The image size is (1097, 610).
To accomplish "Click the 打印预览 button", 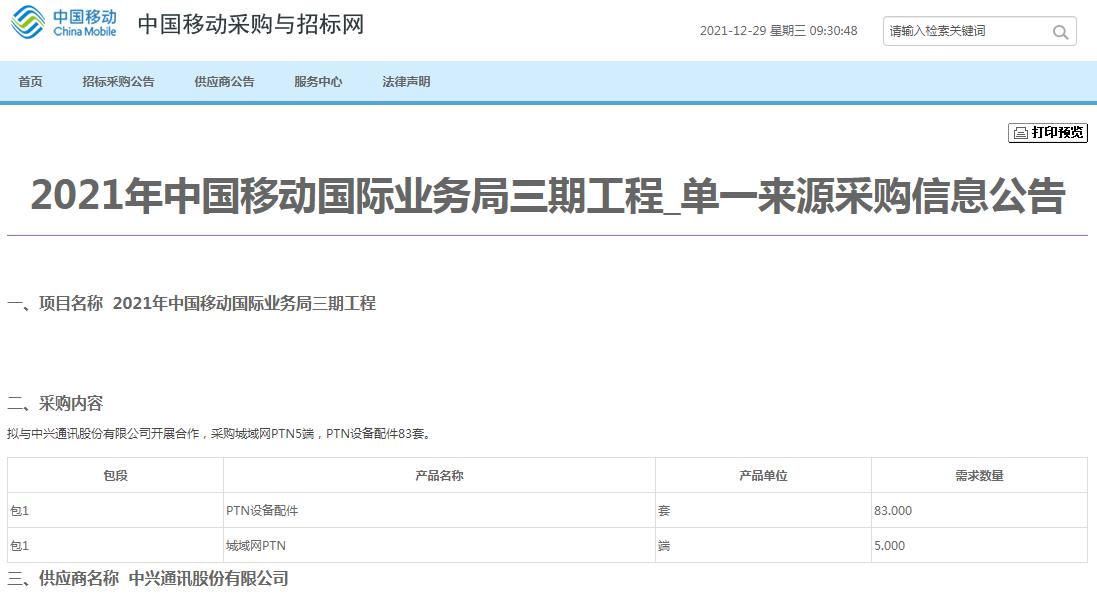I will coord(1047,133).
